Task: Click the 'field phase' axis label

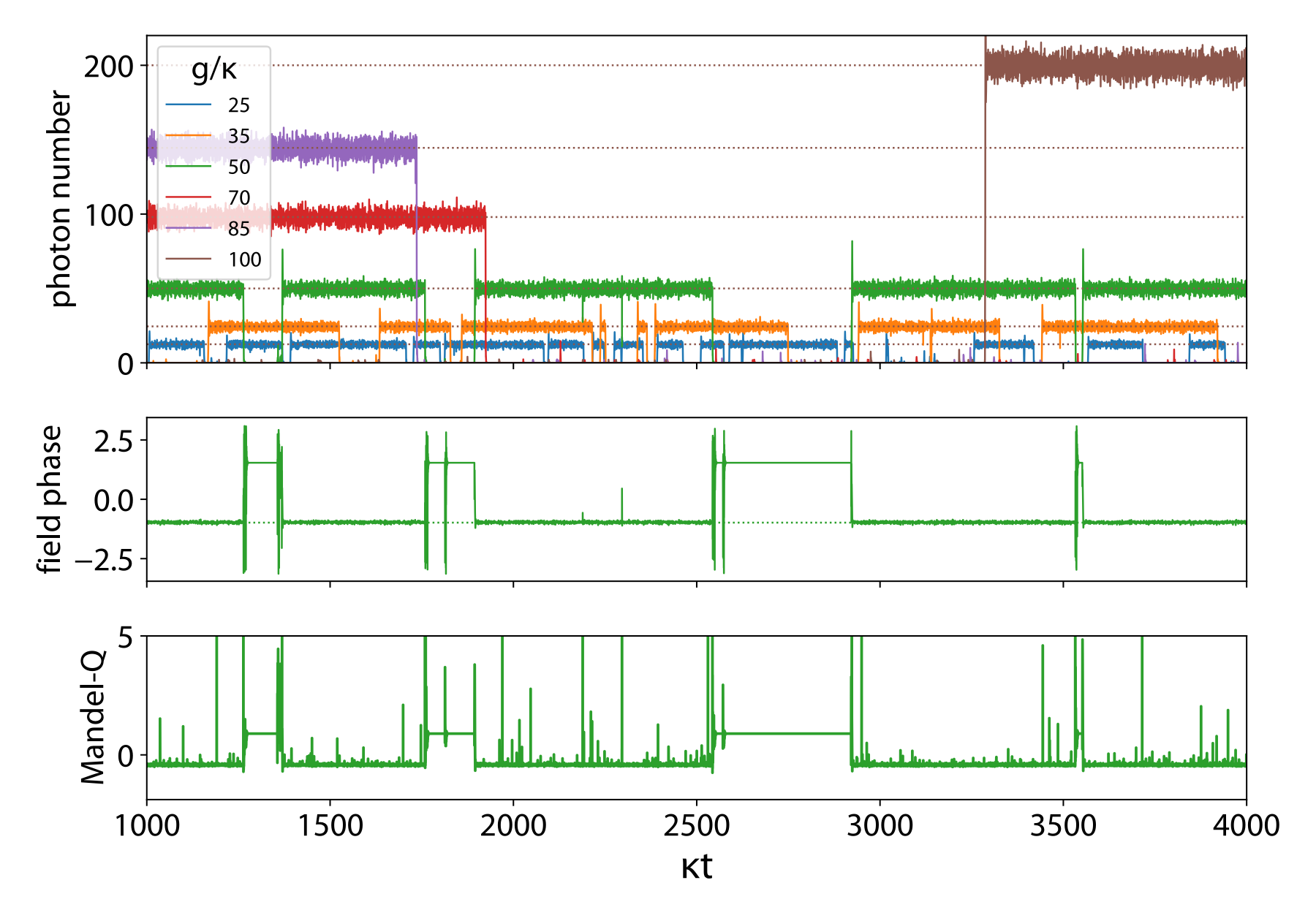Action: pyautogui.click(x=51, y=499)
